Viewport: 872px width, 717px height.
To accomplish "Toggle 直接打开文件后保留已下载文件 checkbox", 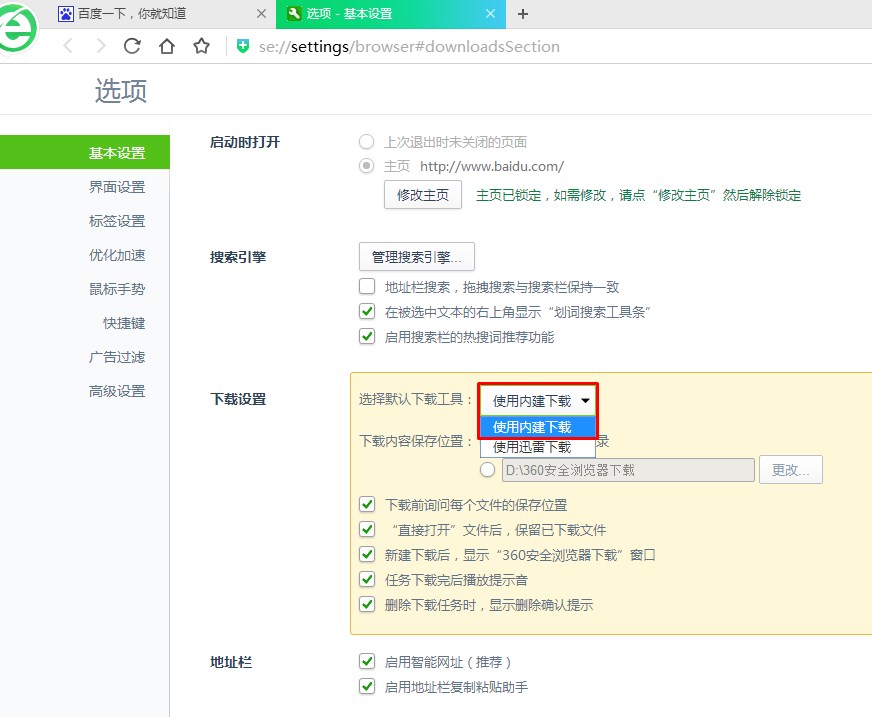I will (x=367, y=530).
